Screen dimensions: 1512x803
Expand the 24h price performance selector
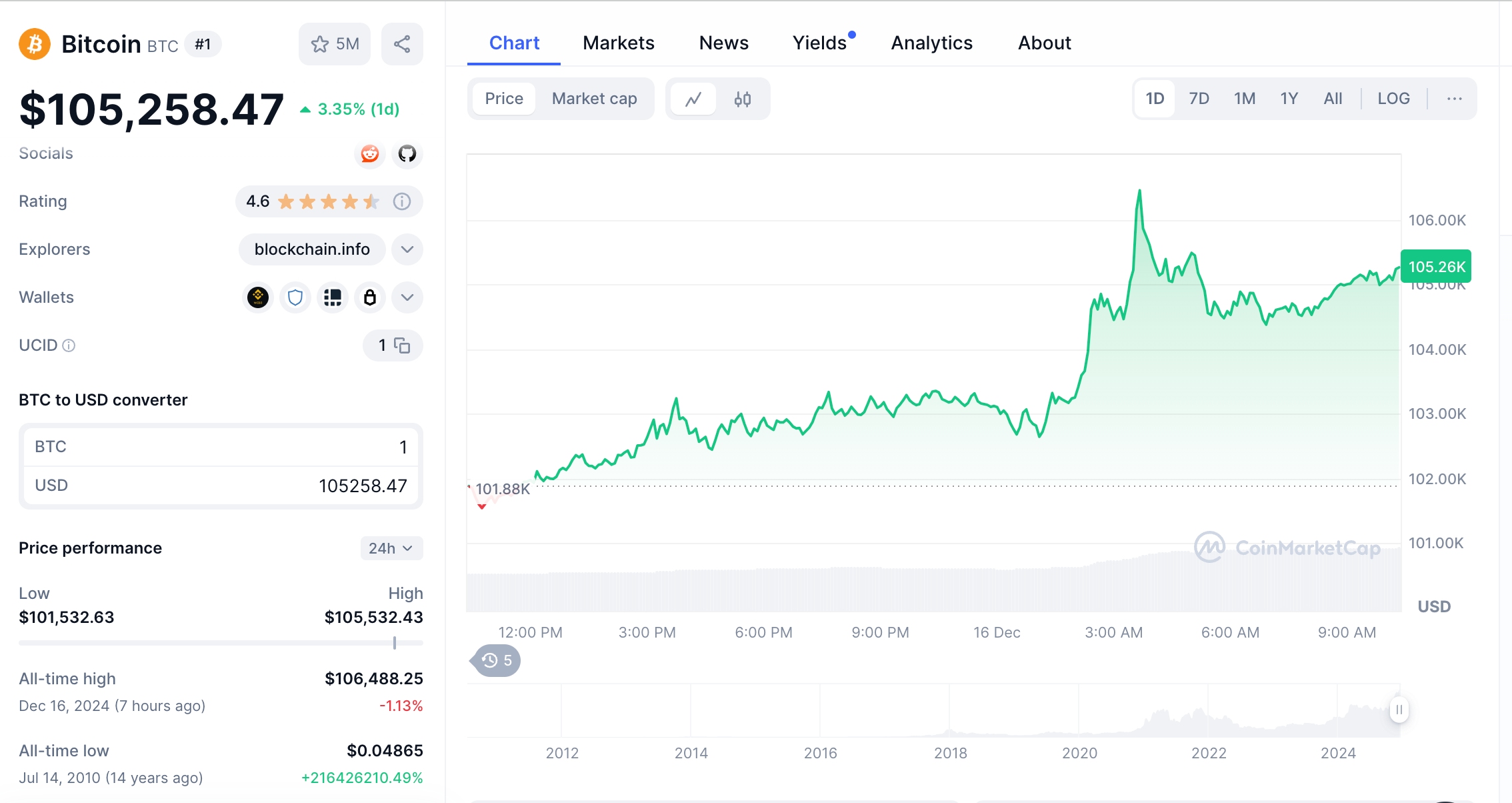[x=388, y=548]
